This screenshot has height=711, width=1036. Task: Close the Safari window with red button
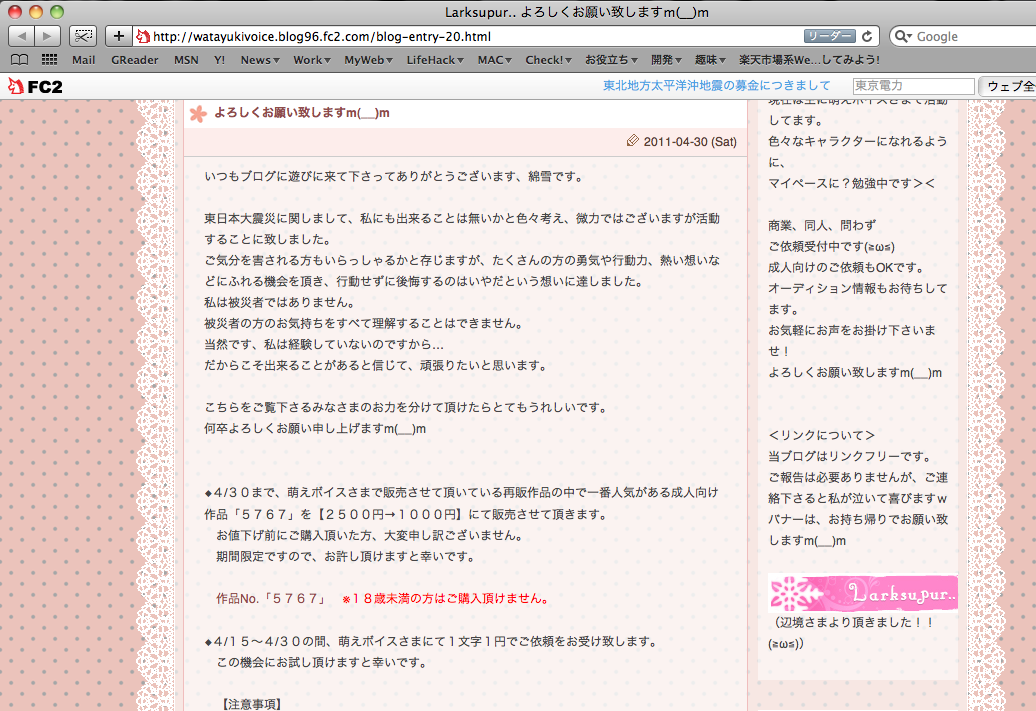[x=15, y=12]
